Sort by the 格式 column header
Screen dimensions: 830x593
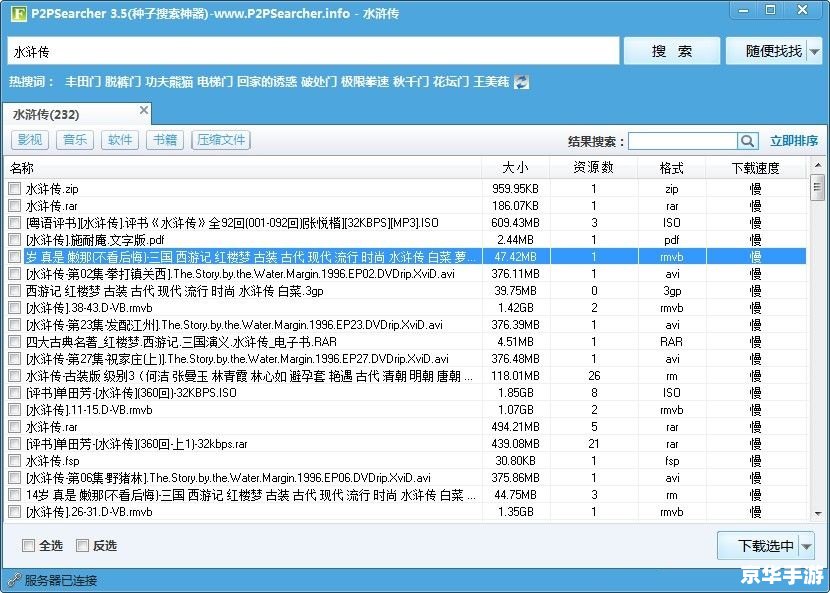(672, 168)
